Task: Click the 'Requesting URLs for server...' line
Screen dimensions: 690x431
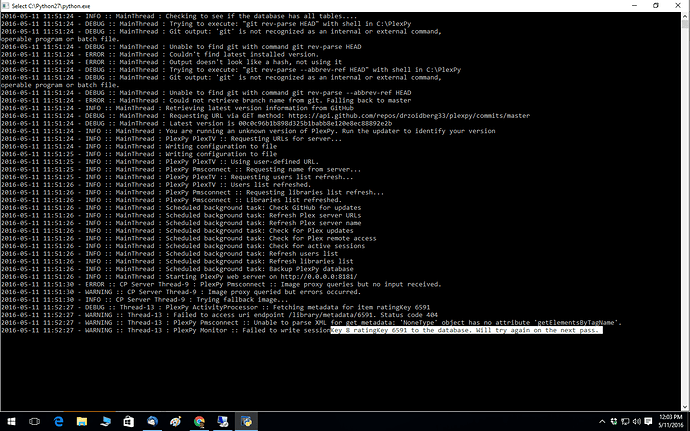Action: point(171,139)
